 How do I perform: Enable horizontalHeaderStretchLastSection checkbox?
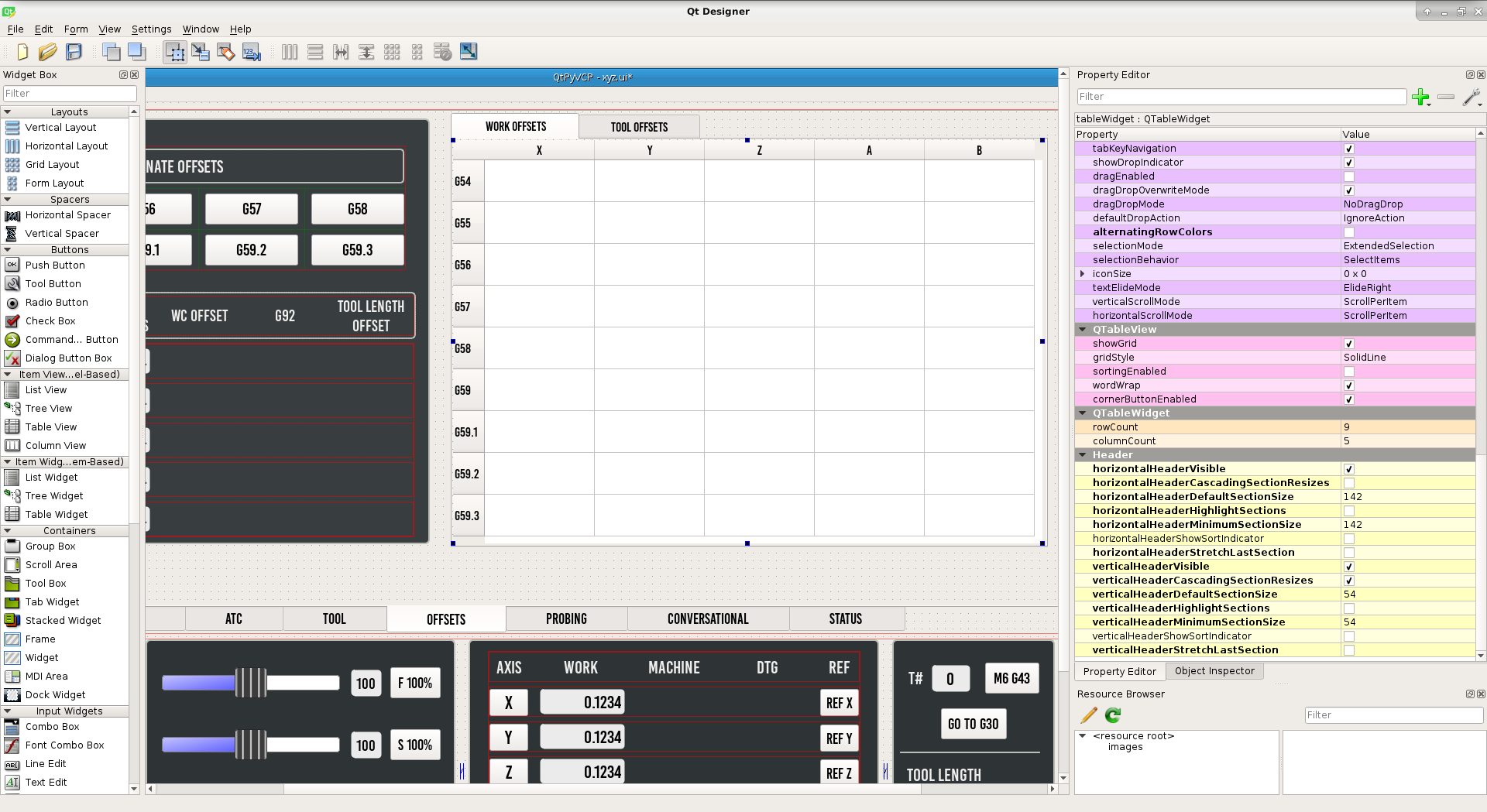1349,553
